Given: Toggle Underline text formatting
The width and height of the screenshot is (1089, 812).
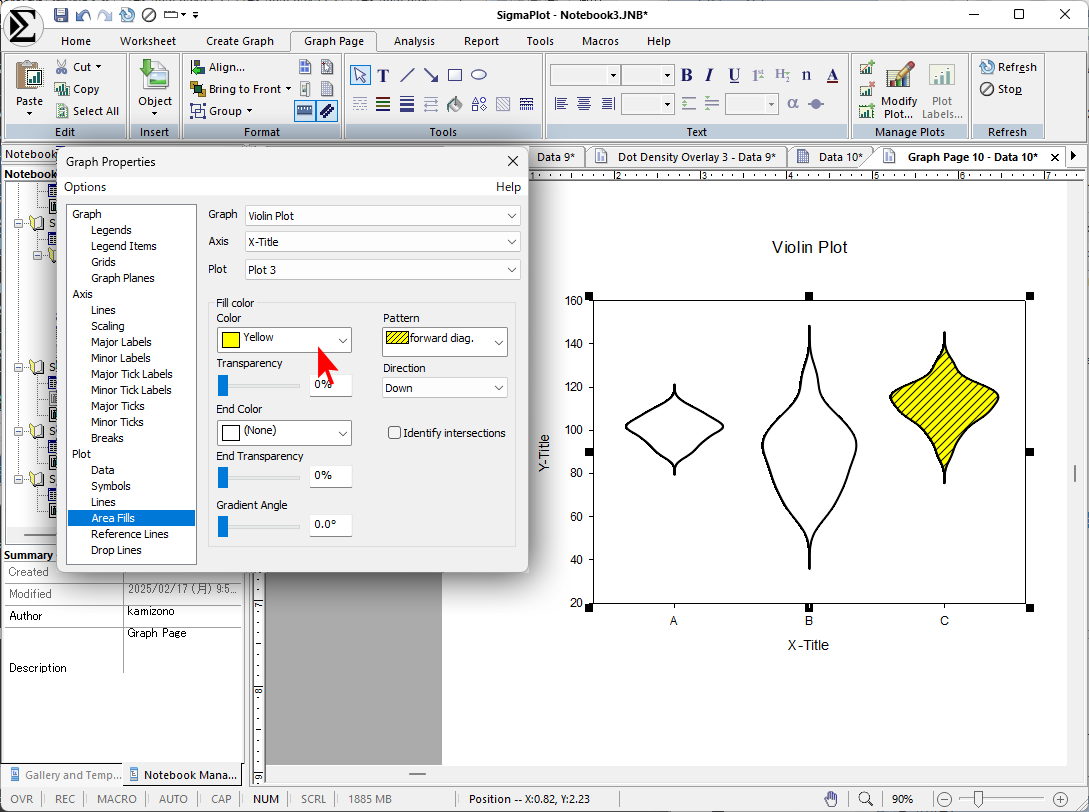Looking at the screenshot, I should pyautogui.click(x=735, y=76).
